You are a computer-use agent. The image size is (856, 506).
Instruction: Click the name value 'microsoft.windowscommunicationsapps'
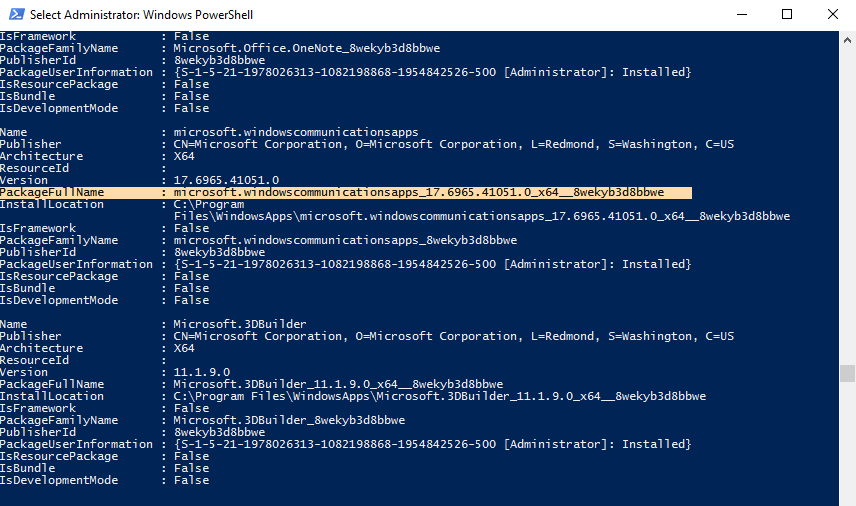point(296,132)
